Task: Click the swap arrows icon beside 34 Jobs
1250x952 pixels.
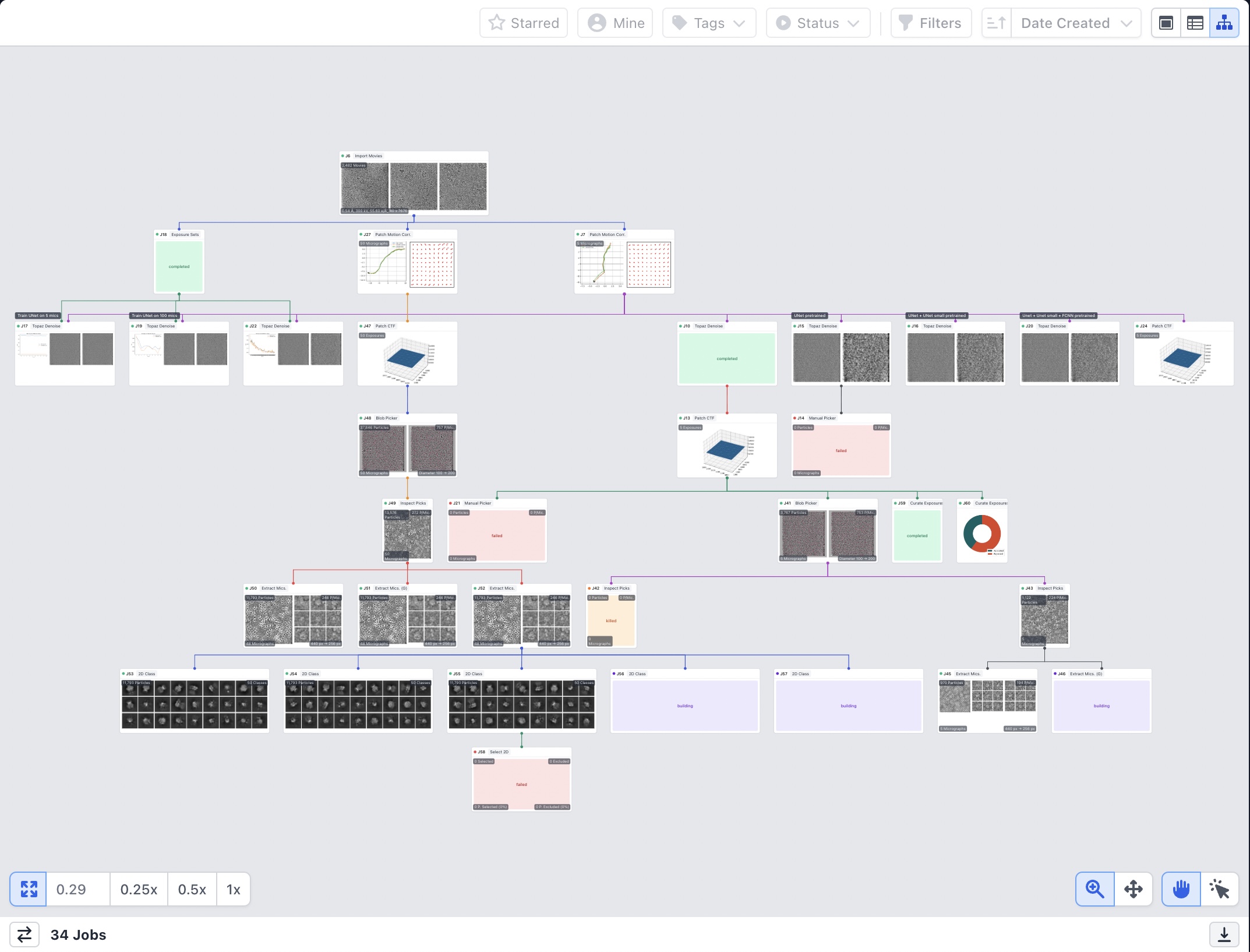Action: tap(24, 935)
